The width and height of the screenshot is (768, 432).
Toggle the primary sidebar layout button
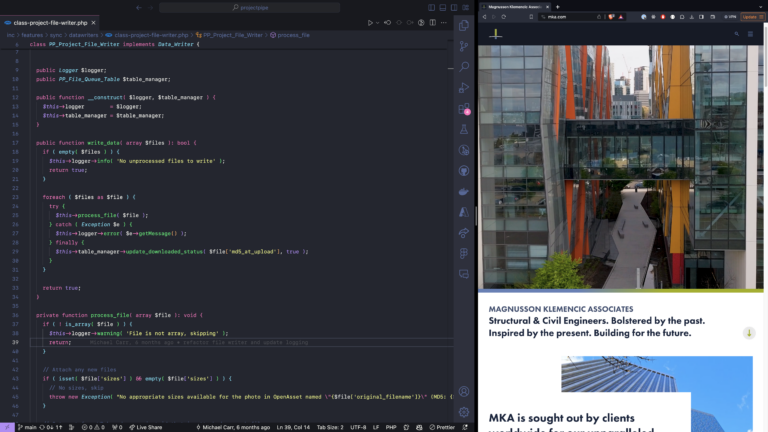(432, 7)
